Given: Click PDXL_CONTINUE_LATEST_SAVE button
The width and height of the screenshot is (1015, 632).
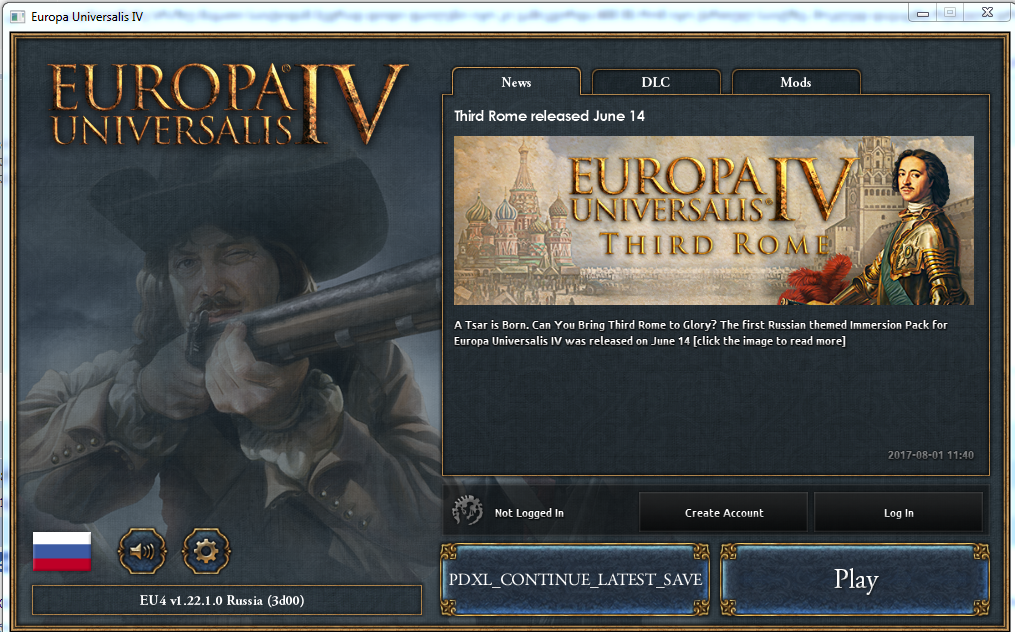Looking at the screenshot, I should 575,579.
